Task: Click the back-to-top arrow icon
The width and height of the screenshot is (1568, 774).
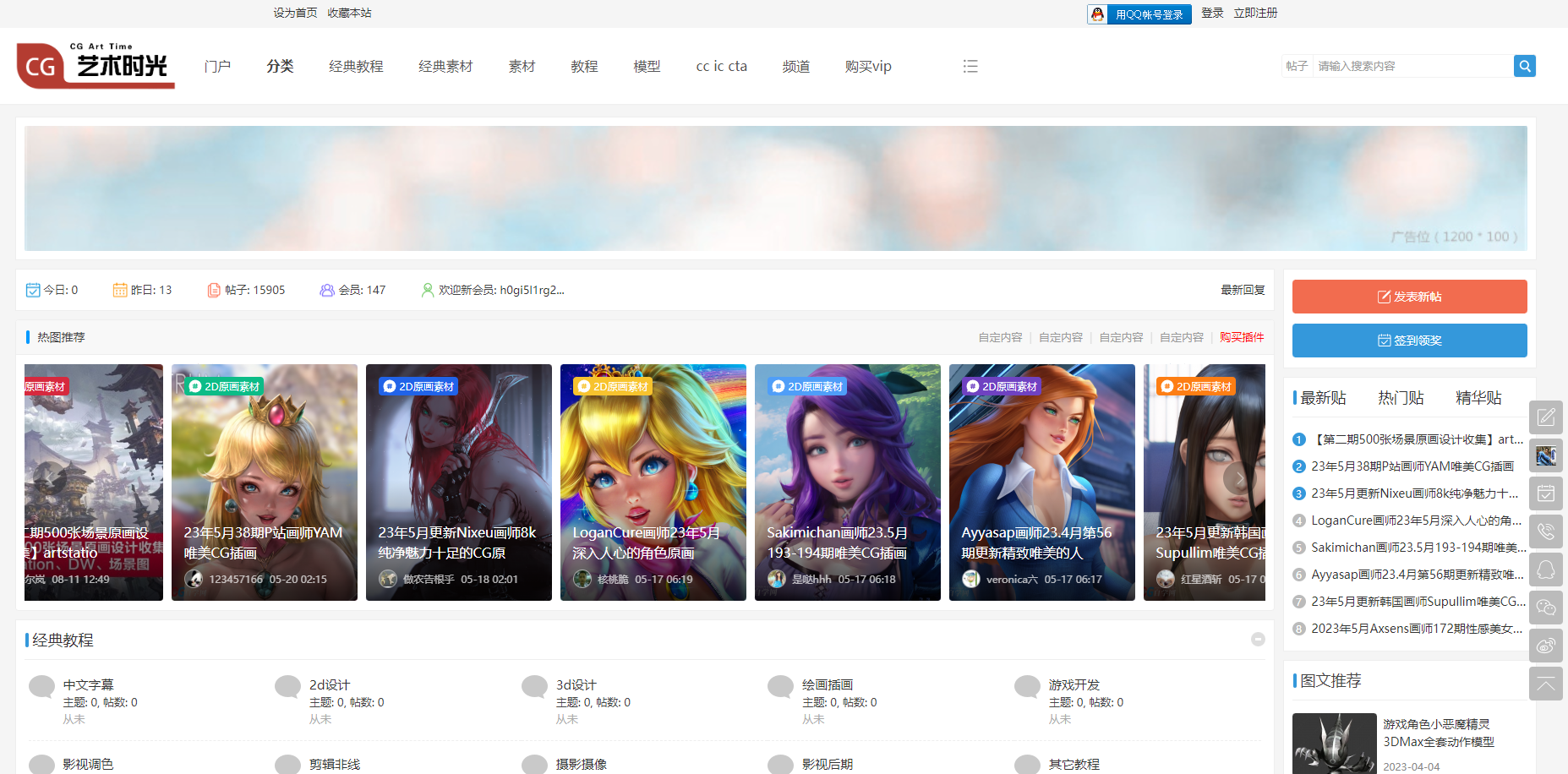Action: pyautogui.click(x=1545, y=684)
